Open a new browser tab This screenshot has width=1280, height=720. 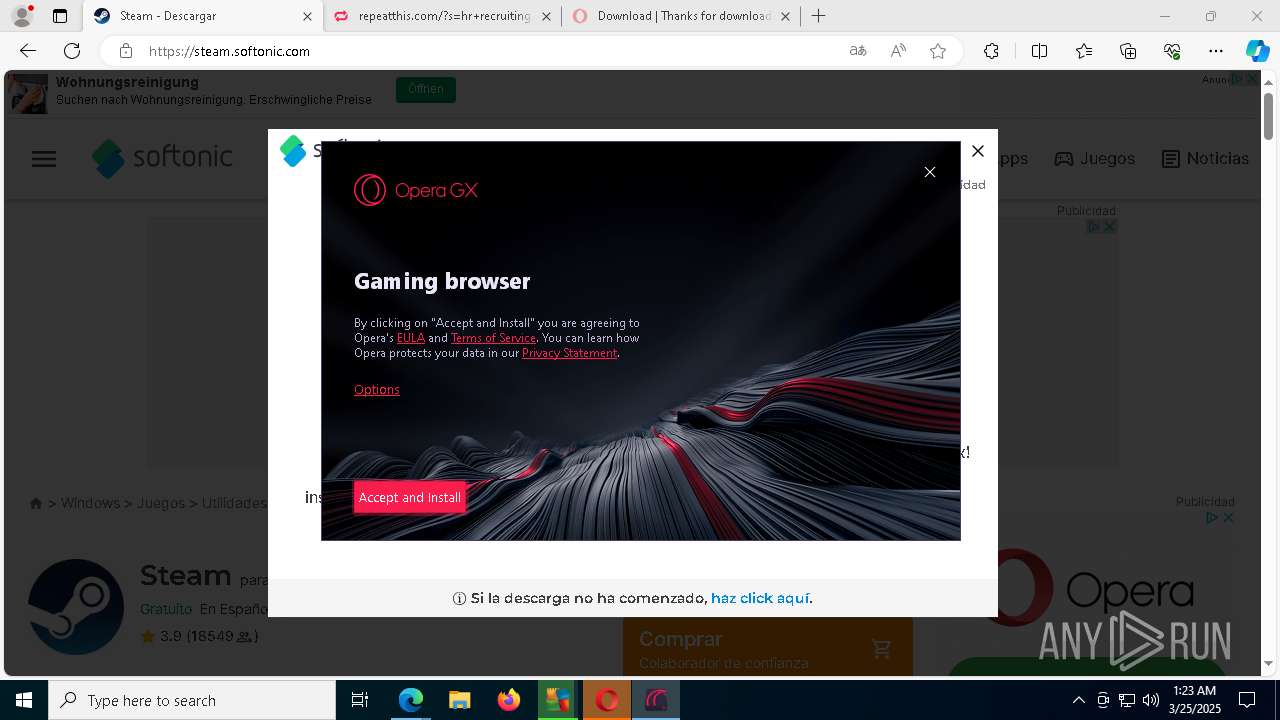(x=819, y=16)
